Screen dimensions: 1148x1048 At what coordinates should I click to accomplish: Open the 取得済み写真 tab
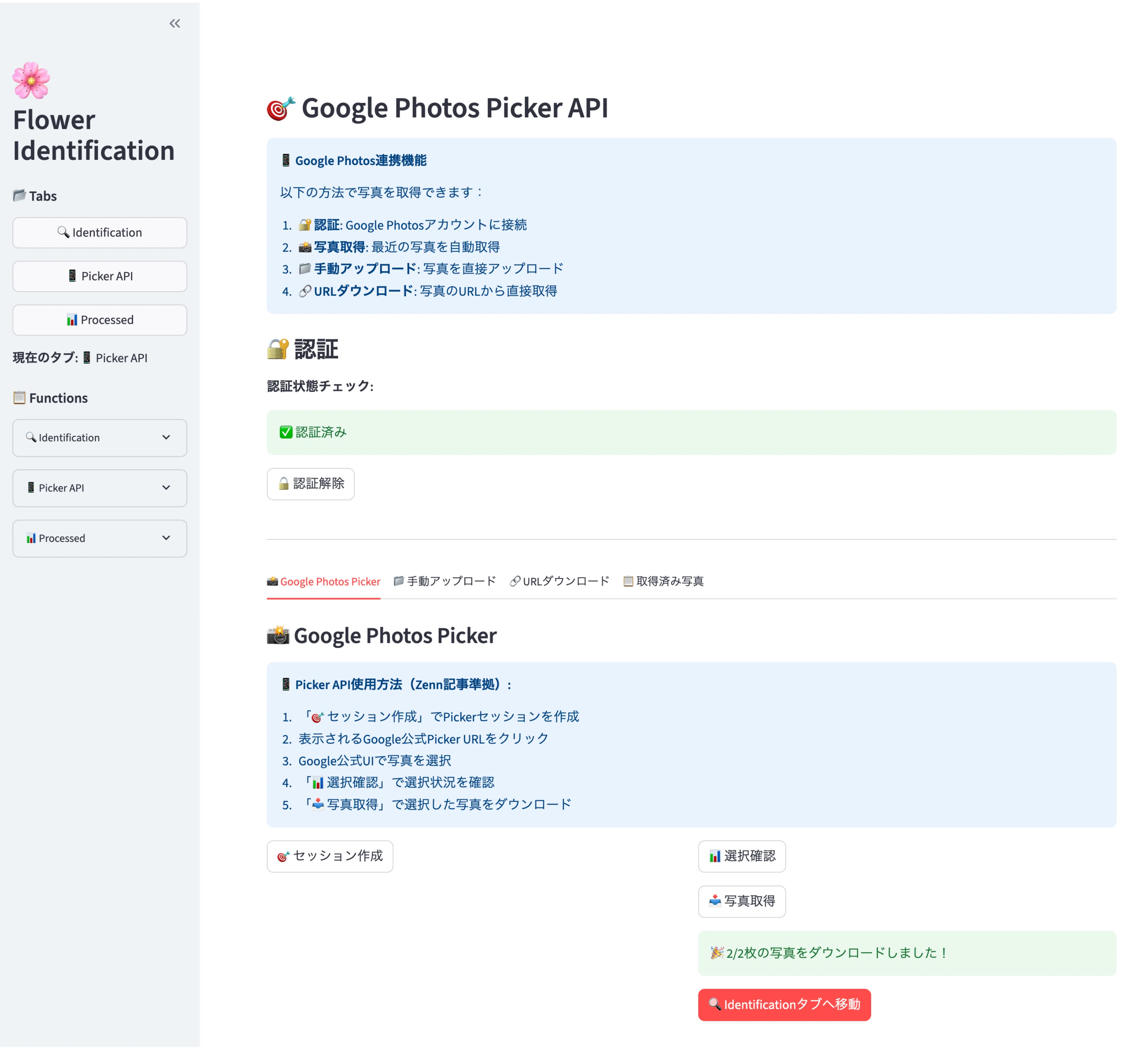click(x=664, y=581)
